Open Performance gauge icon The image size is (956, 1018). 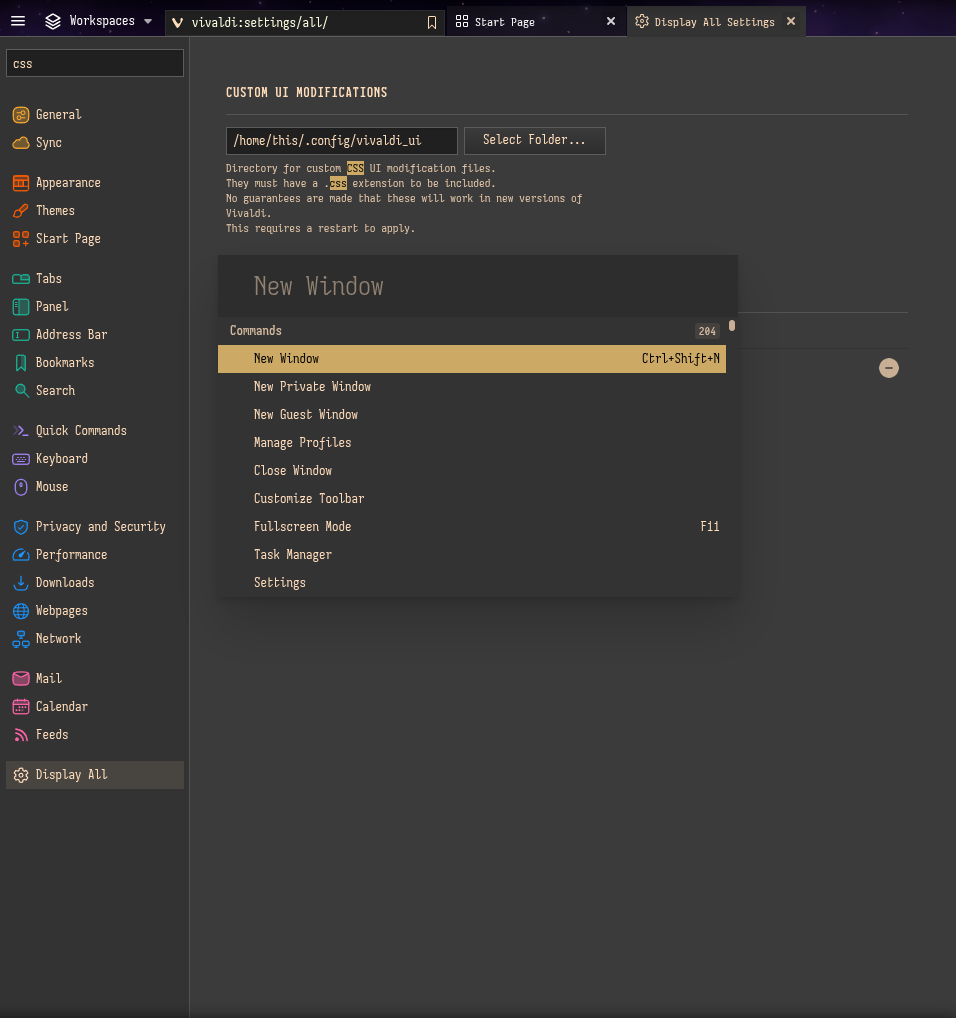(21, 555)
